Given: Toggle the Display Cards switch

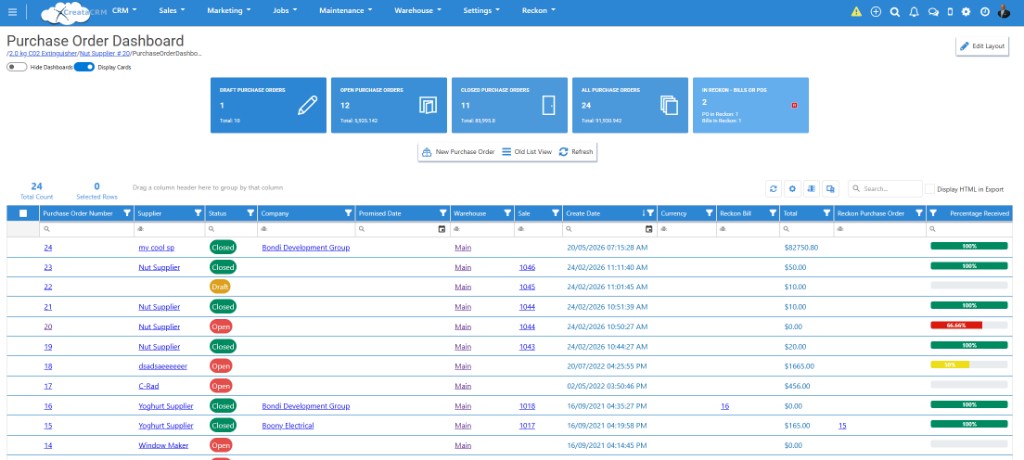Looking at the screenshot, I should pos(84,67).
